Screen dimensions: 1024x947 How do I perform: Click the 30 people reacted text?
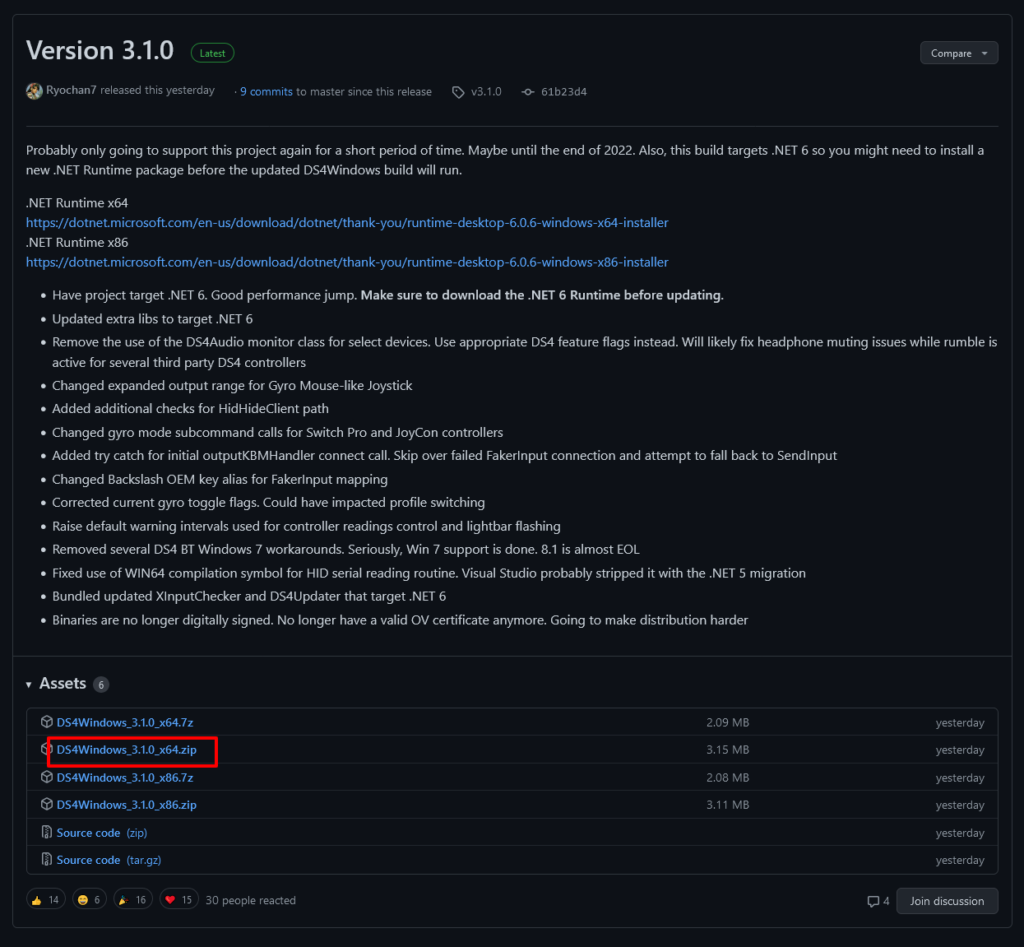pos(251,901)
